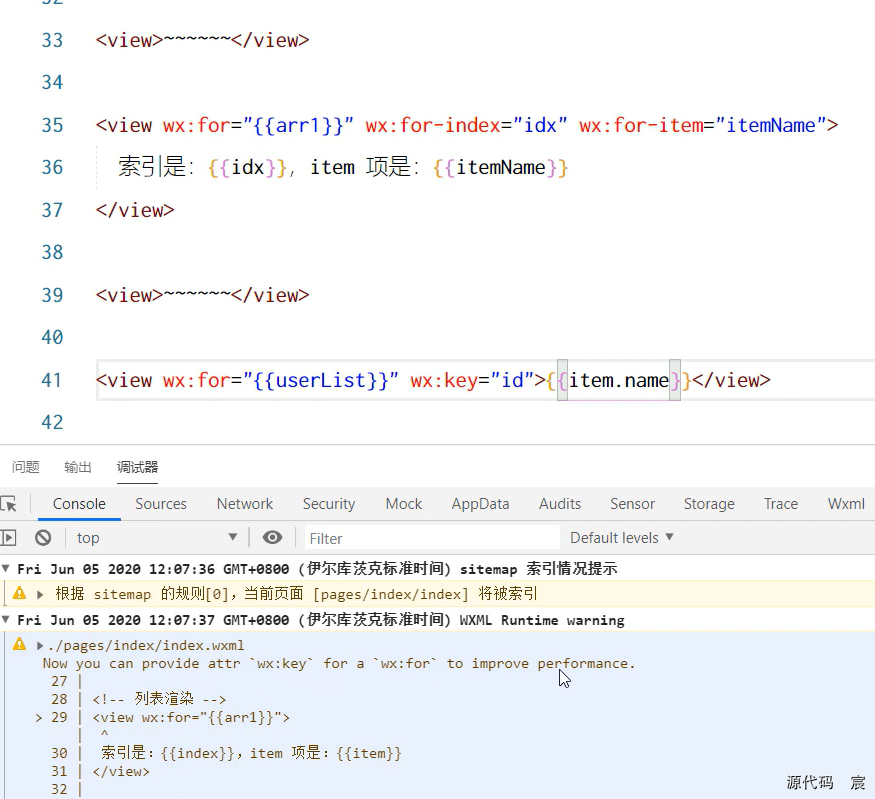Click the sitemap warning triangle icon
This screenshot has width=875, height=799.
click(x=20, y=593)
